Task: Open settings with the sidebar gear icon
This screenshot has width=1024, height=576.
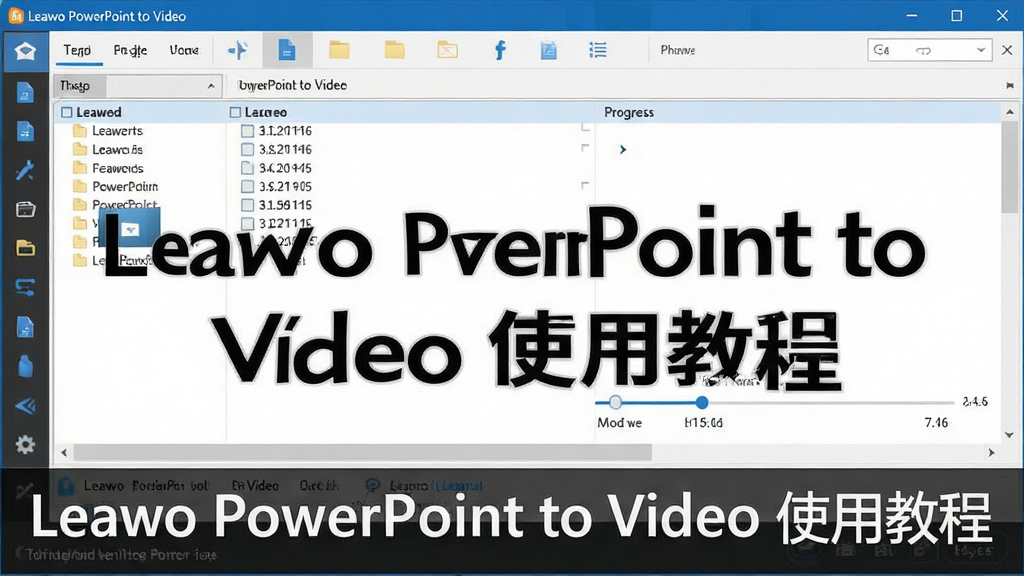Action: click(25, 445)
